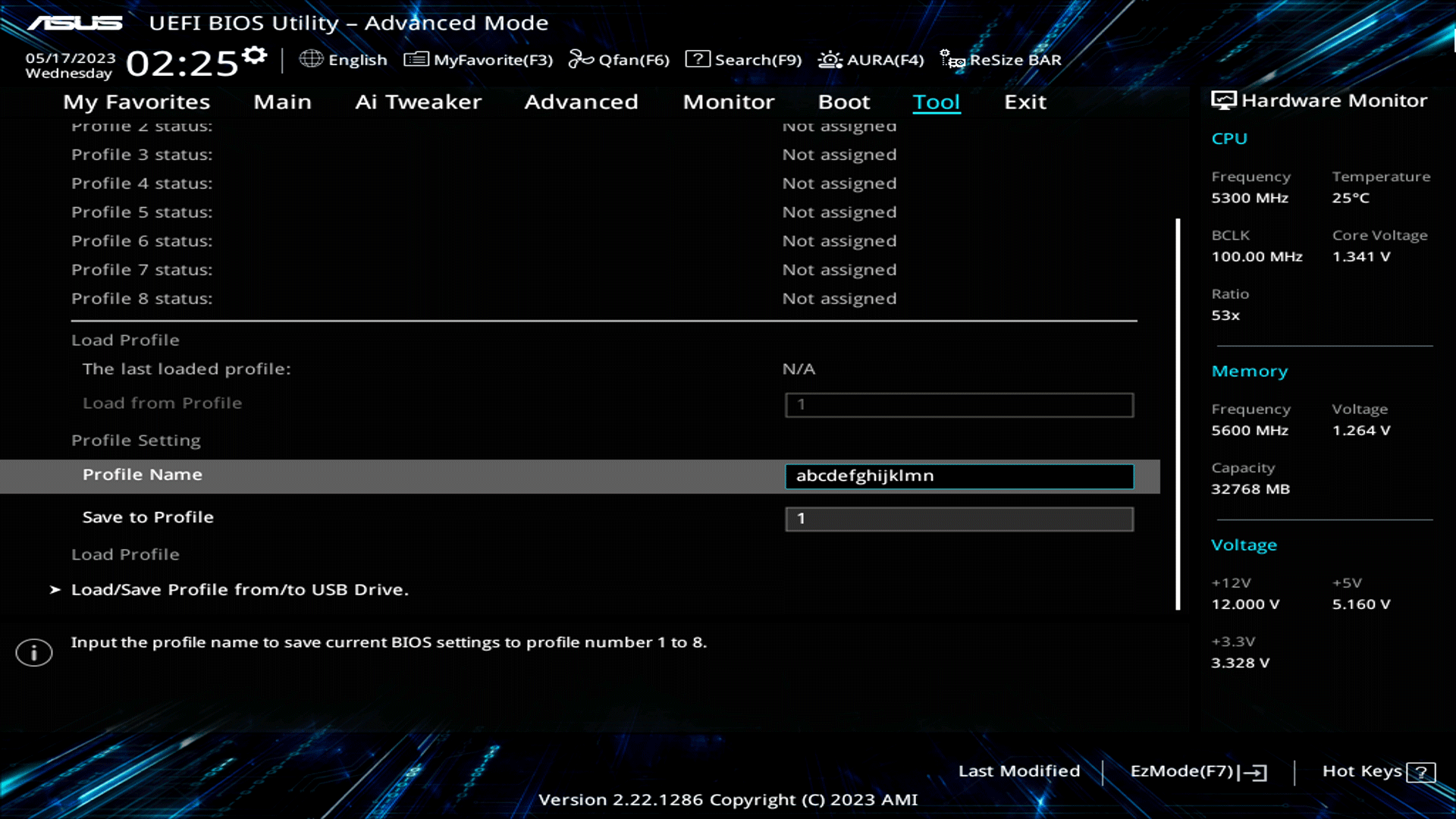This screenshot has height=819, width=1456.
Task: Select the Ai Tweaker tab
Action: click(418, 102)
